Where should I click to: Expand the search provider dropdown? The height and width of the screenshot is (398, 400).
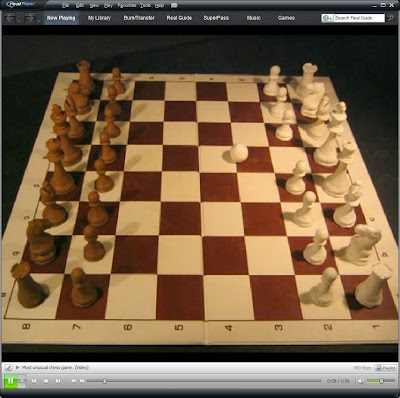pos(327,18)
